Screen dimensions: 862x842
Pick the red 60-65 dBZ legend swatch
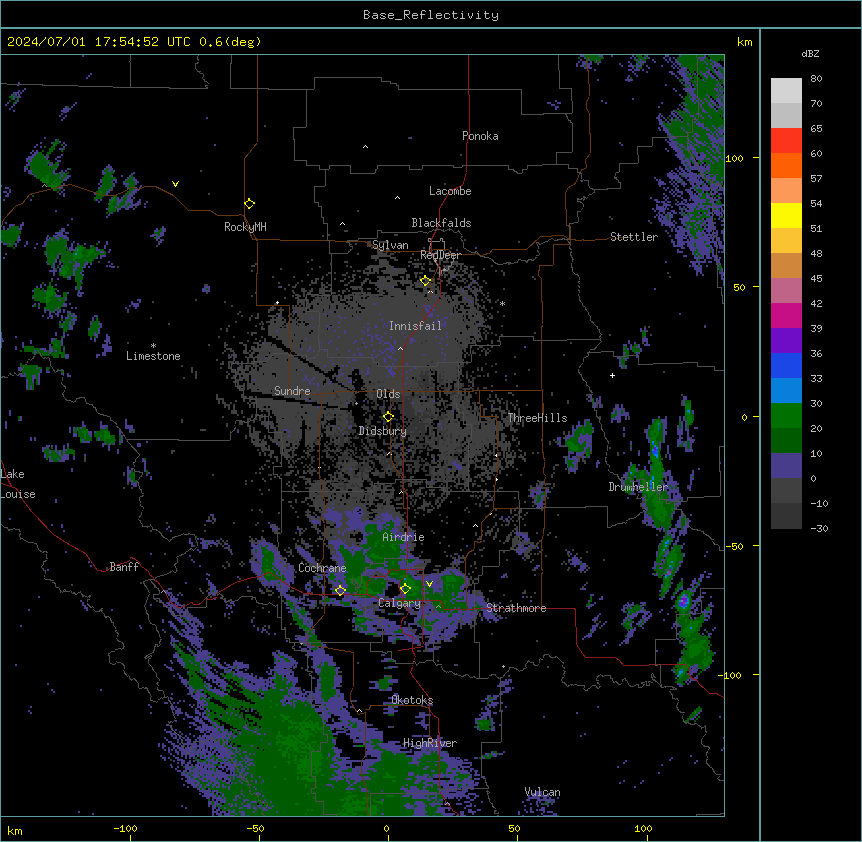pyautogui.click(x=786, y=140)
